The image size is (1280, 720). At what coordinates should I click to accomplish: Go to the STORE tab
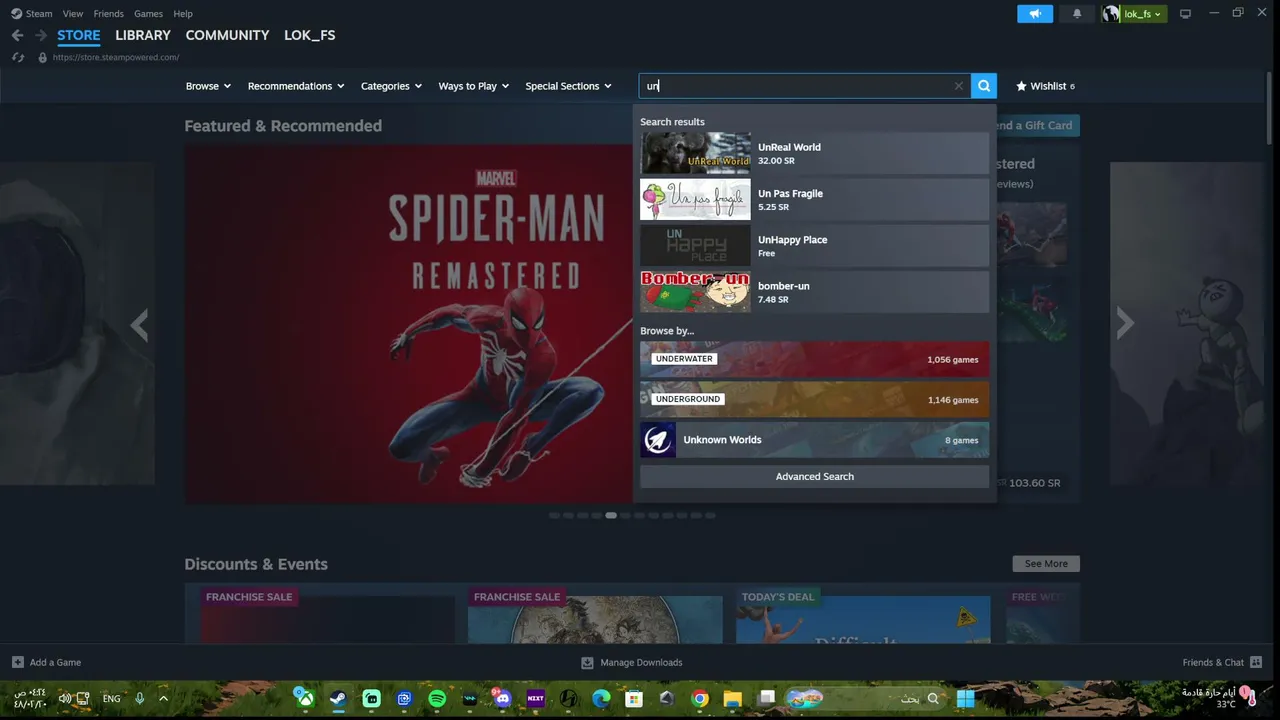pyautogui.click(x=79, y=35)
